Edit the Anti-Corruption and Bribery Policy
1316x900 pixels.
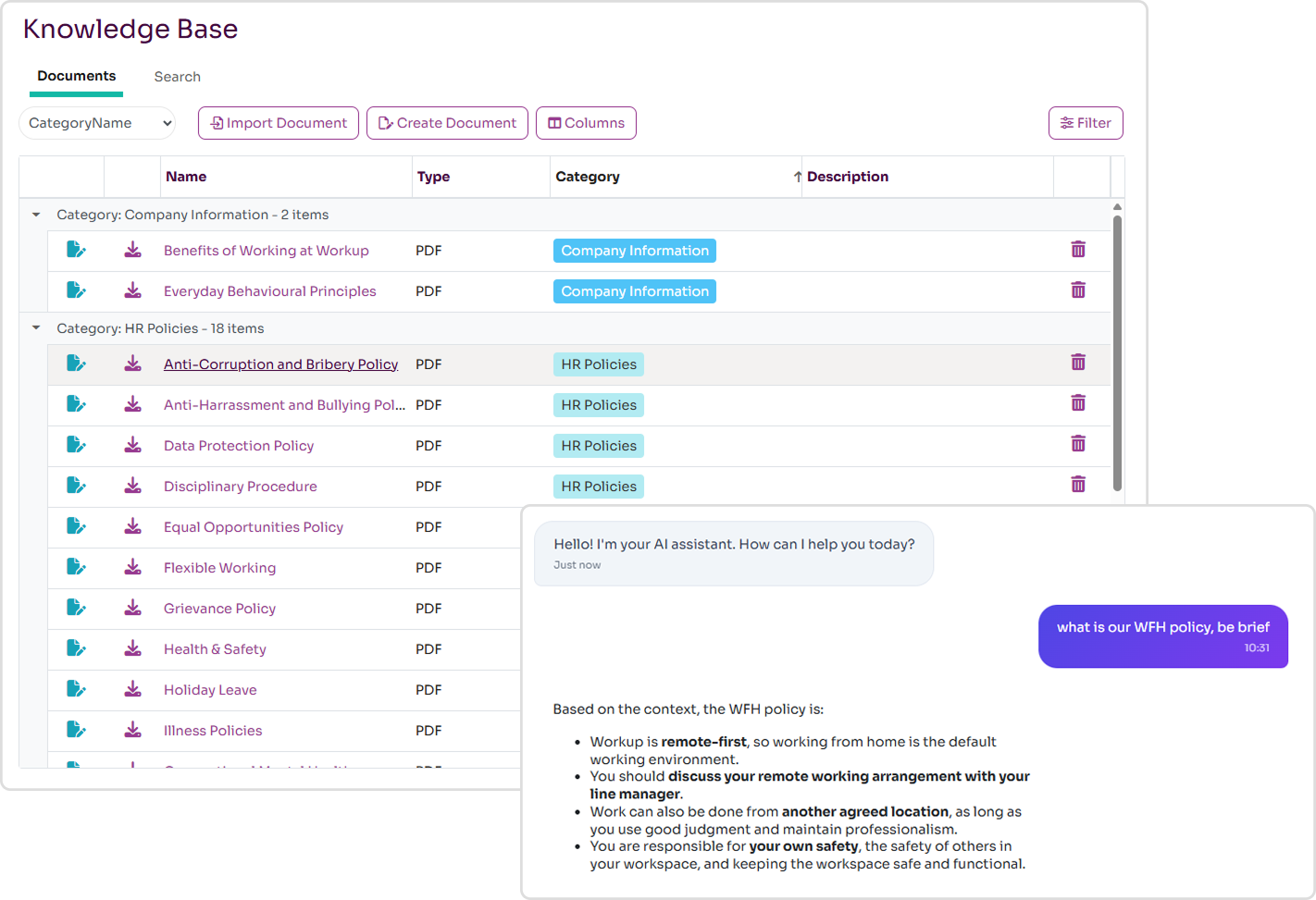76,364
